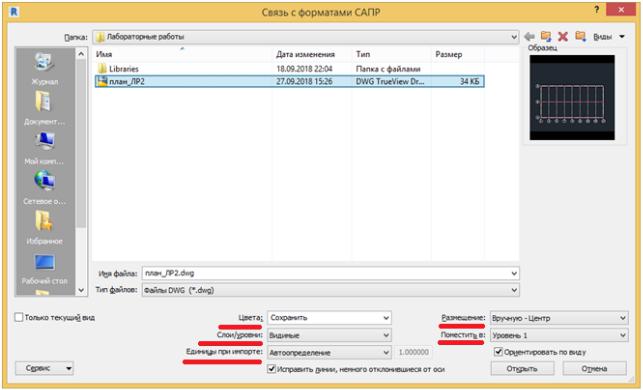
Task: Close the Связь с форматами САПР dialog
Action: tap(621, 9)
